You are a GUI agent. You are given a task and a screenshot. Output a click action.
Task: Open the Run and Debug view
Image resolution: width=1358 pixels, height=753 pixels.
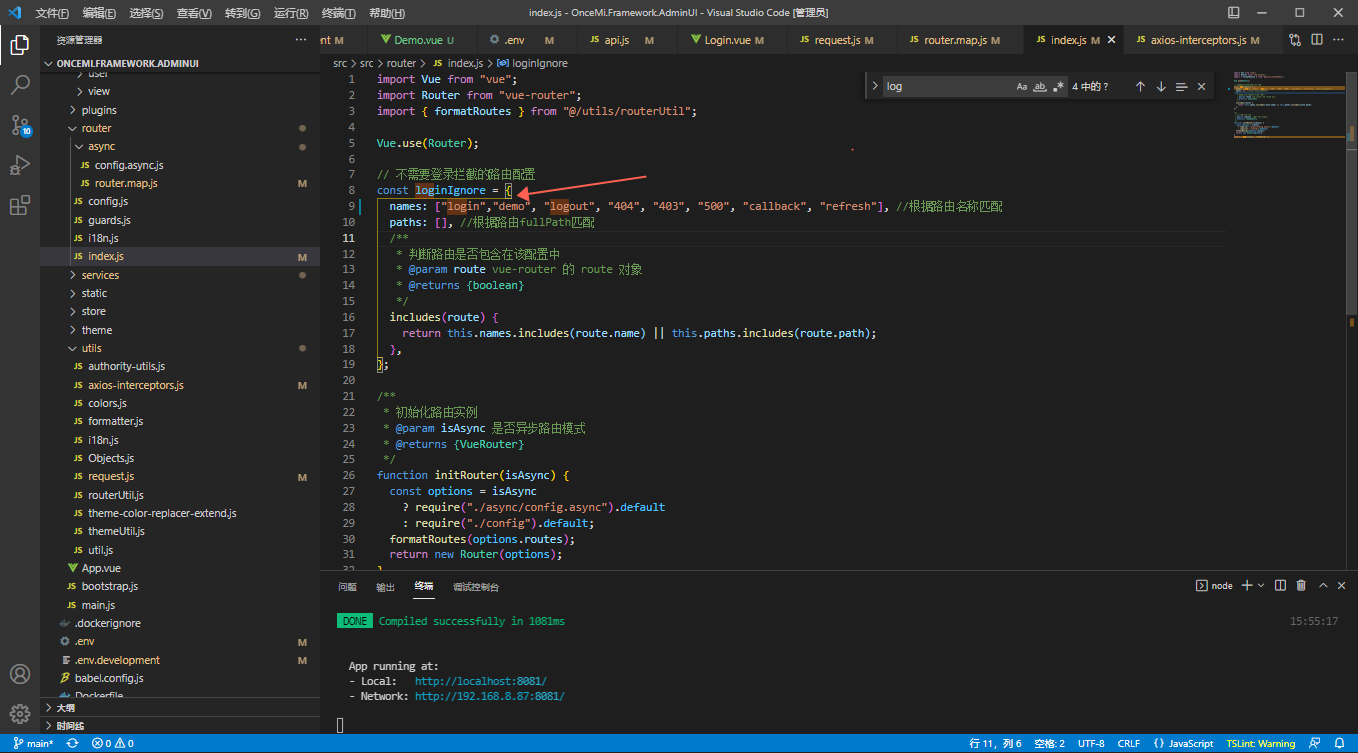tap(20, 165)
